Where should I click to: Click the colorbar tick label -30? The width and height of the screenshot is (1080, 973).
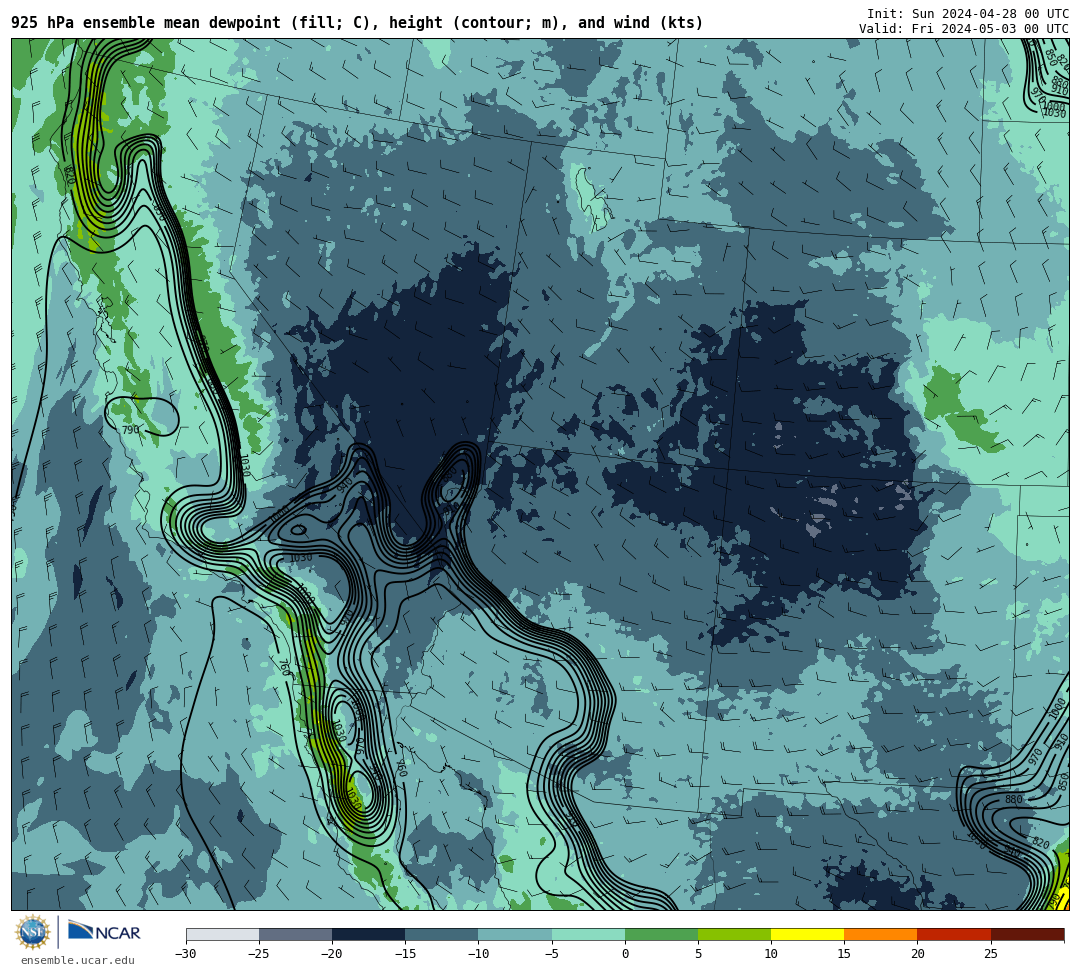(x=186, y=954)
